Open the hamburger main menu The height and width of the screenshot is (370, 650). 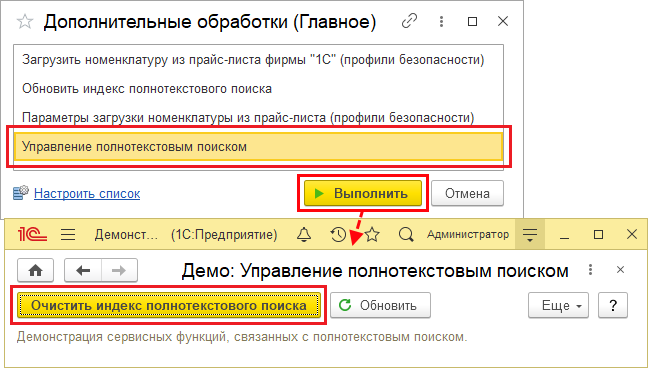[68, 235]
